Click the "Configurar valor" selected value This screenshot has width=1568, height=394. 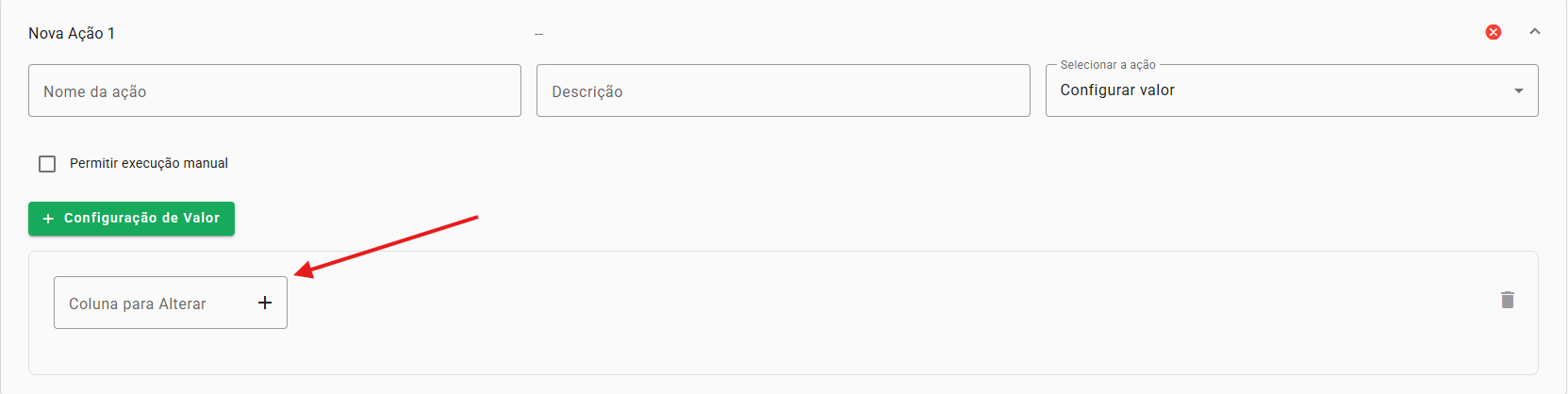1117,90
